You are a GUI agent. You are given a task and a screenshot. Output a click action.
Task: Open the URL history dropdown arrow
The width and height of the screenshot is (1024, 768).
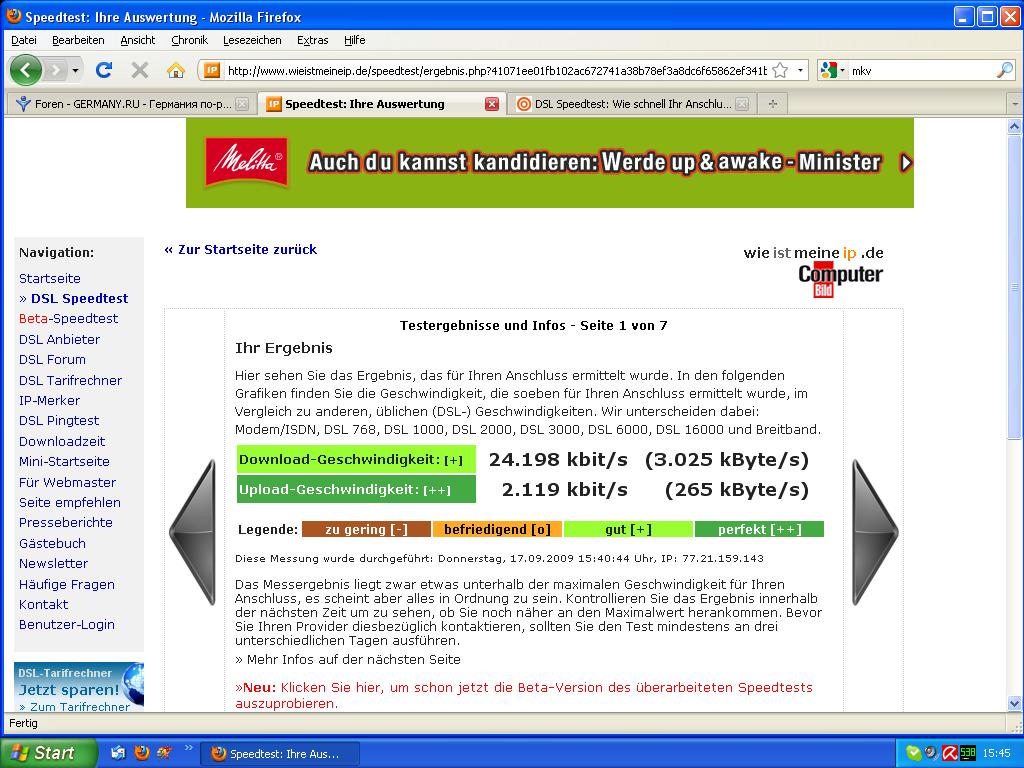tap(800, 70)
